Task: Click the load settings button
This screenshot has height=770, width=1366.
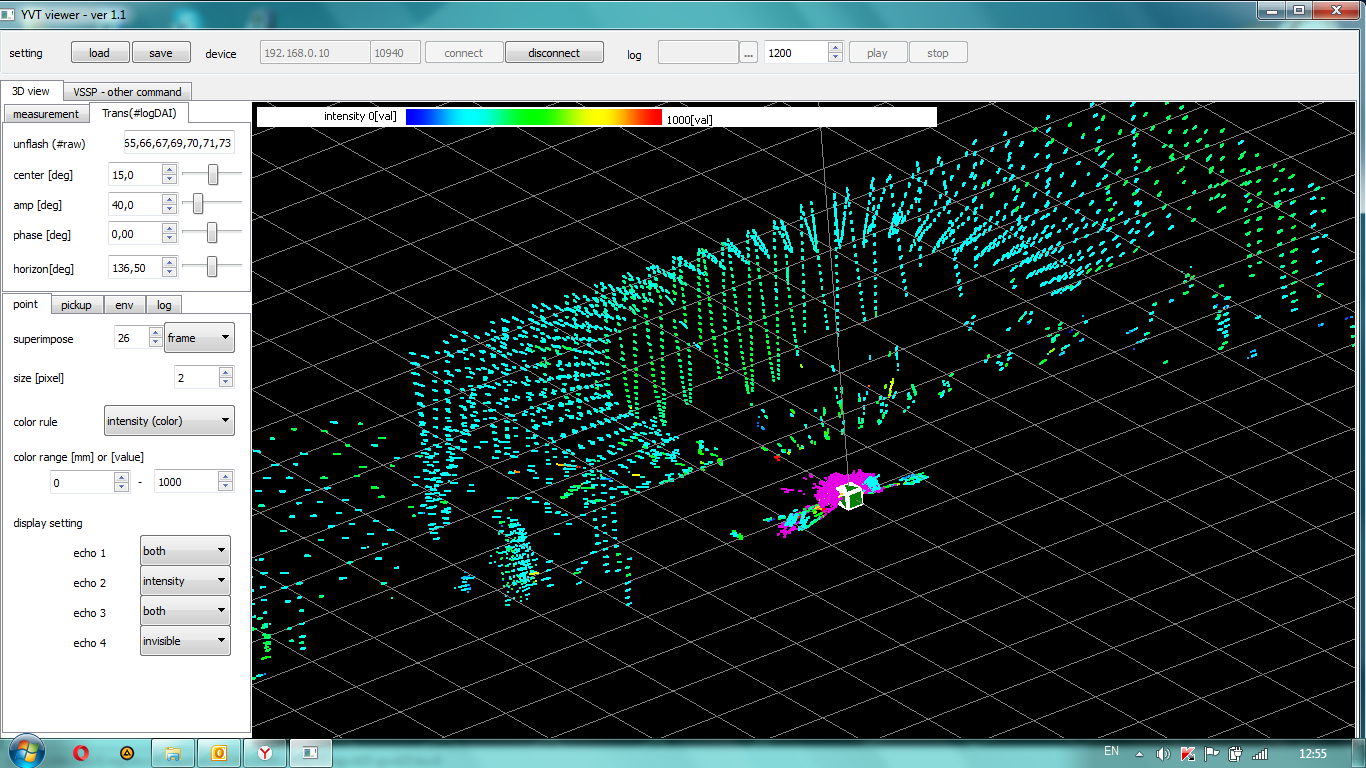Action: point(99,53)
